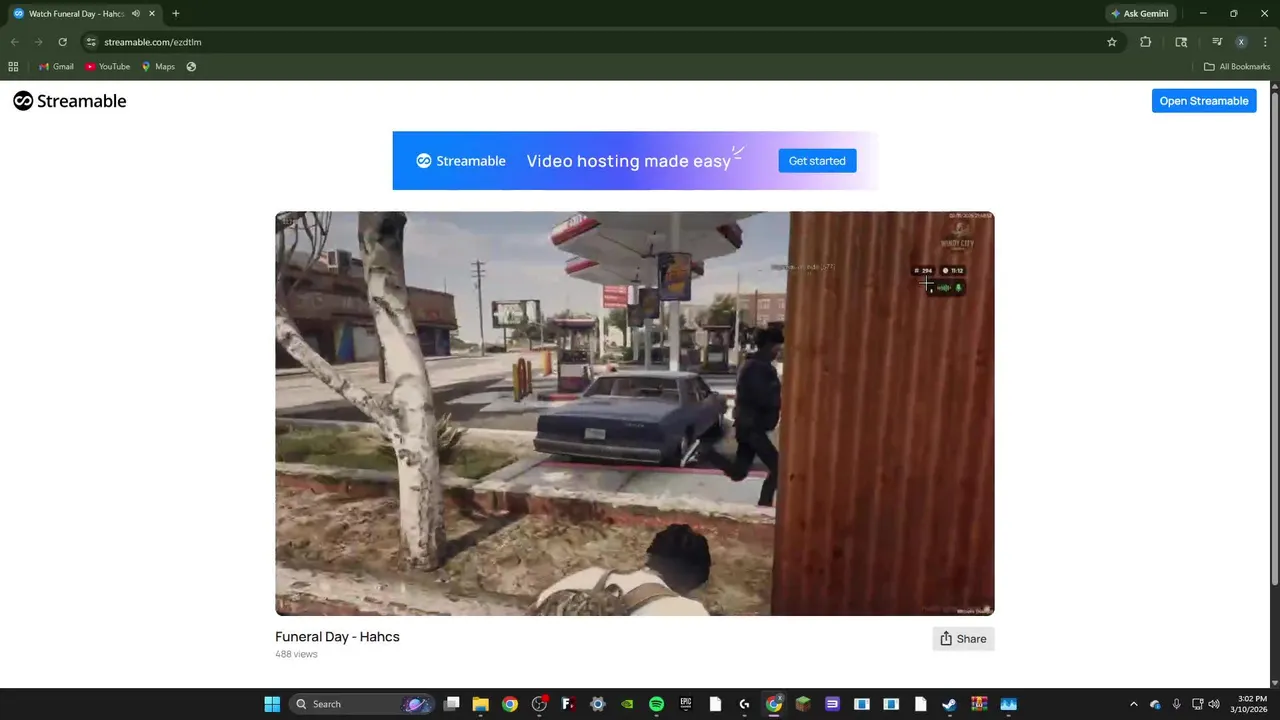Open All Bookmarks folder
Viewport: 1280px width, 720px height.
(x=1237, y=67)
